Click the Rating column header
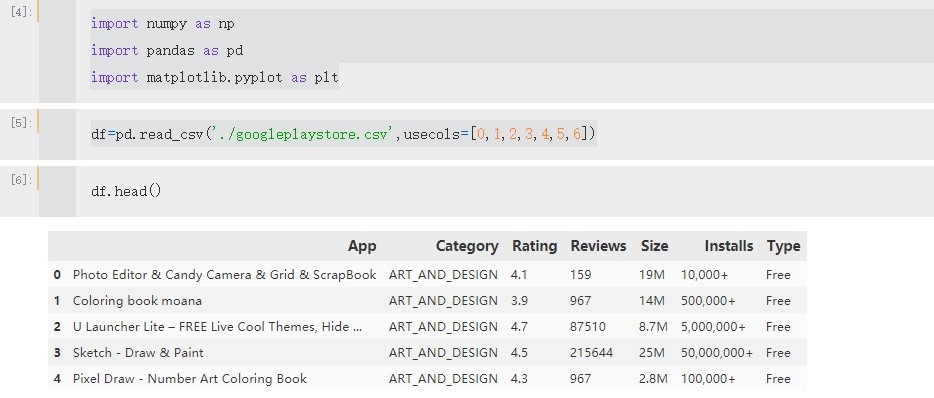Image resolution: width=934 pixels, height=398 pixels. click(534, 246)
